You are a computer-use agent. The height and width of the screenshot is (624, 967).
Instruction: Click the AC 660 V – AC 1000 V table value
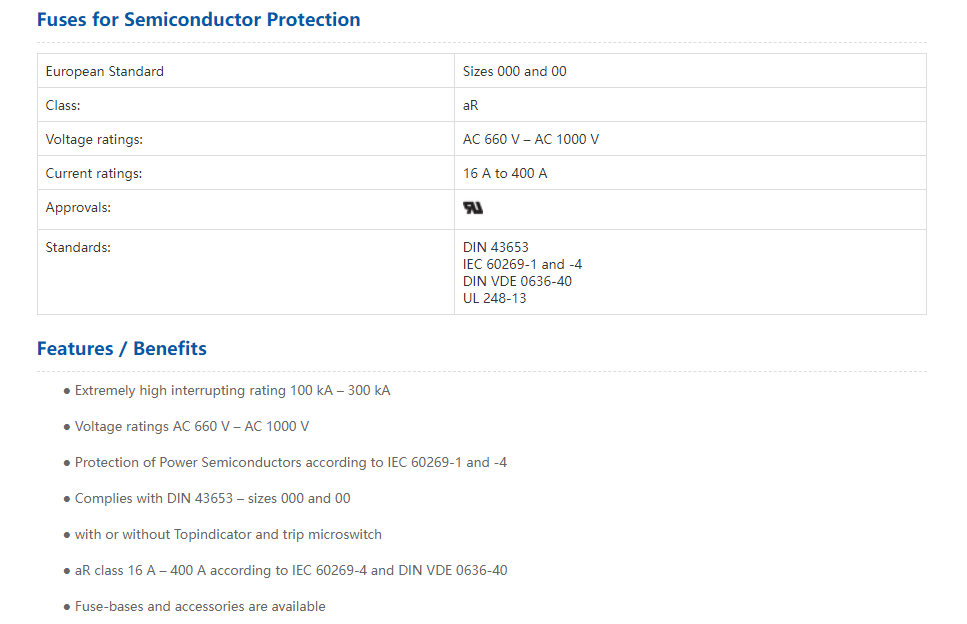point(531,139)
